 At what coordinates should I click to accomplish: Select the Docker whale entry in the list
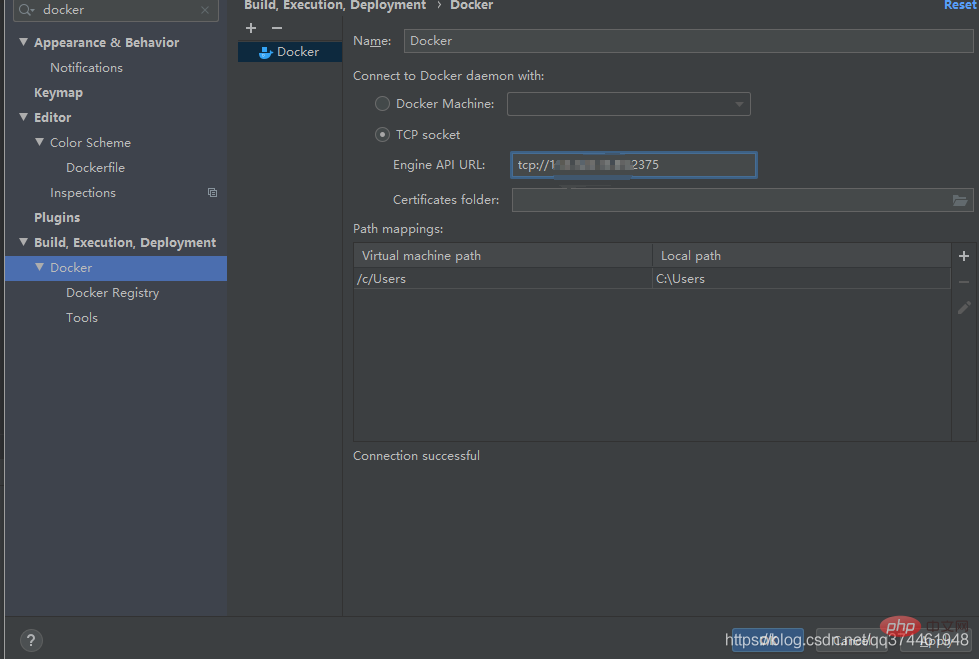click(x=290, y=52)
